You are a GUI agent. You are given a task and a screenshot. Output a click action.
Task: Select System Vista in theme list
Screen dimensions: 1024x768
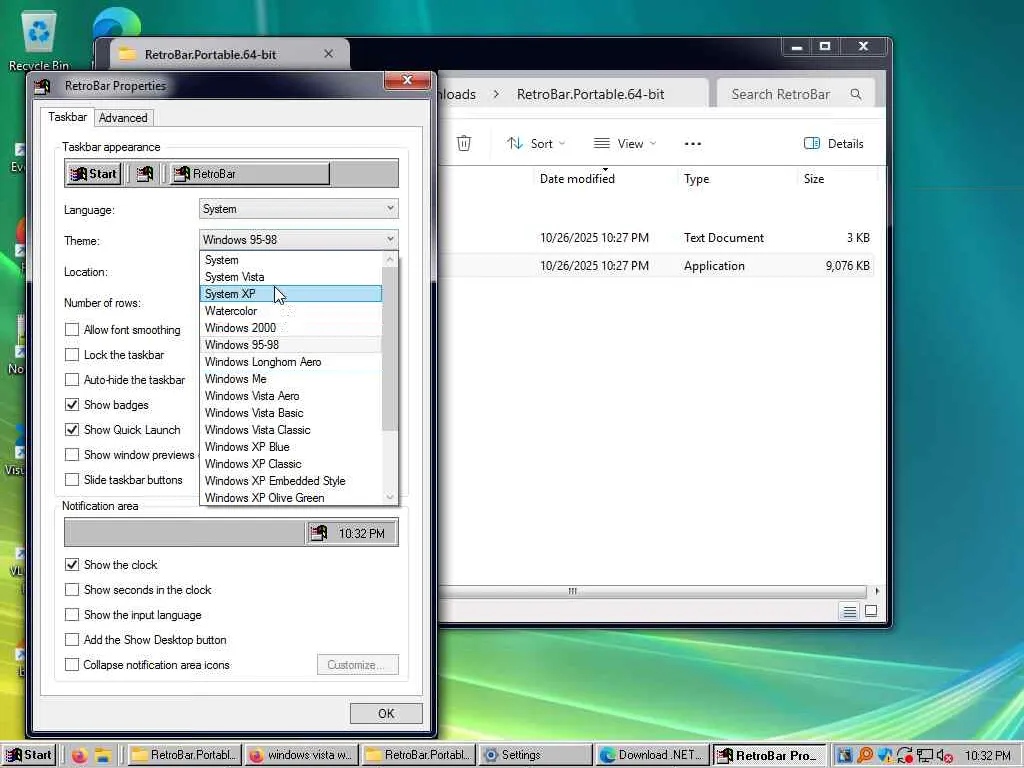click(291, 277)
